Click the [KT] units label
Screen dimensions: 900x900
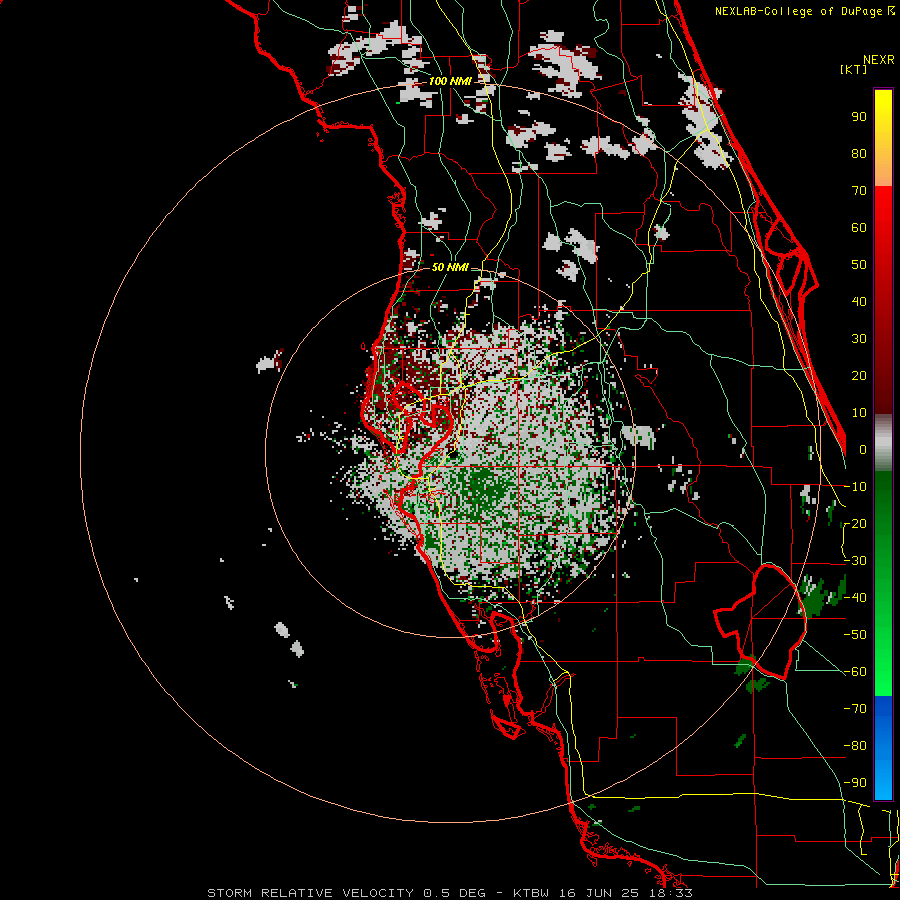pos(854,69)
